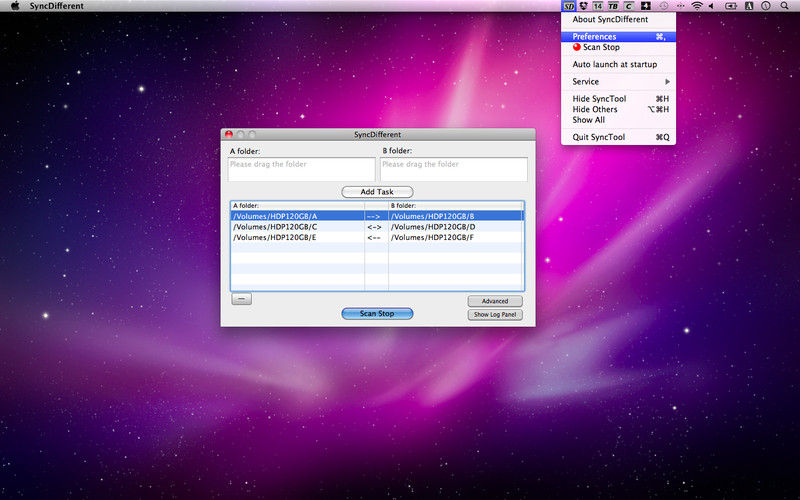Open the Wi-Fi status menu
This screenshot has width=800, height=500.
(x=696, y=6)
